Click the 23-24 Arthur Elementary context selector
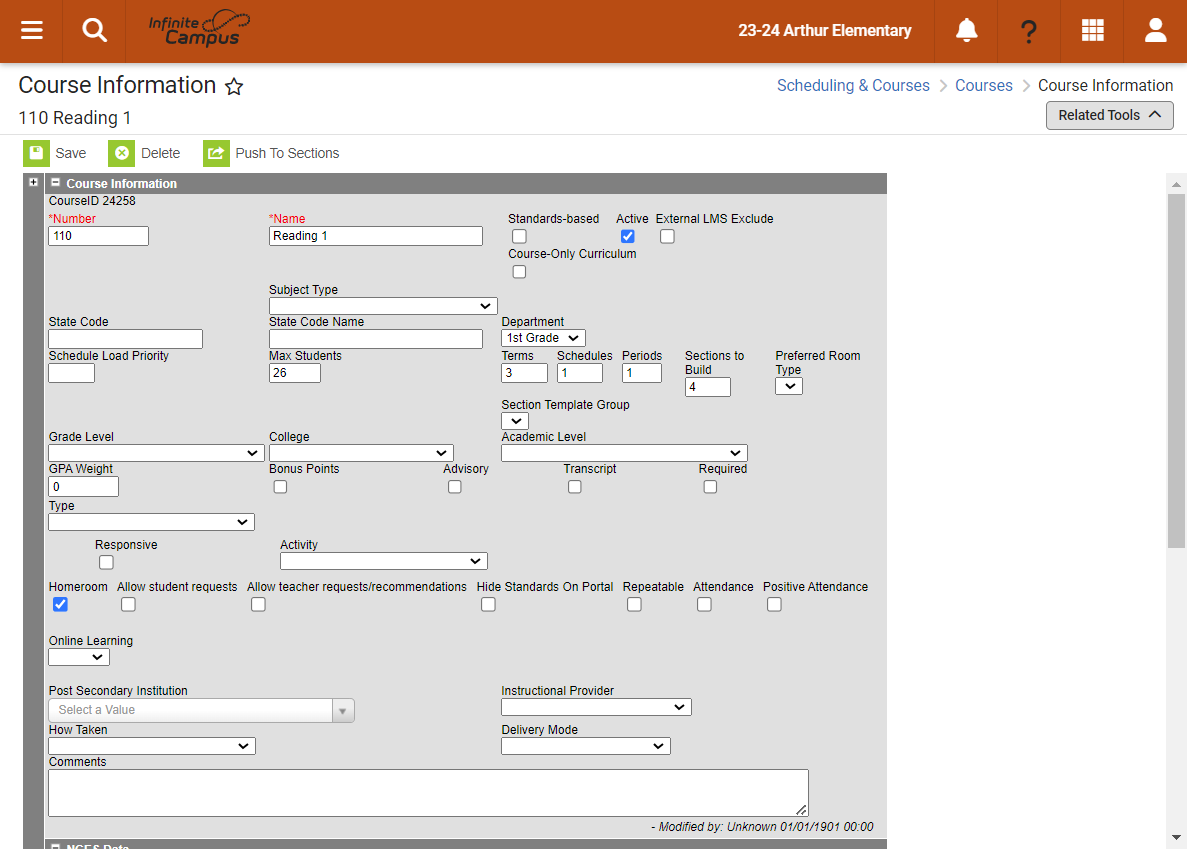The image size is (1187, 849). pyautogui.click(x=824, y=30)
